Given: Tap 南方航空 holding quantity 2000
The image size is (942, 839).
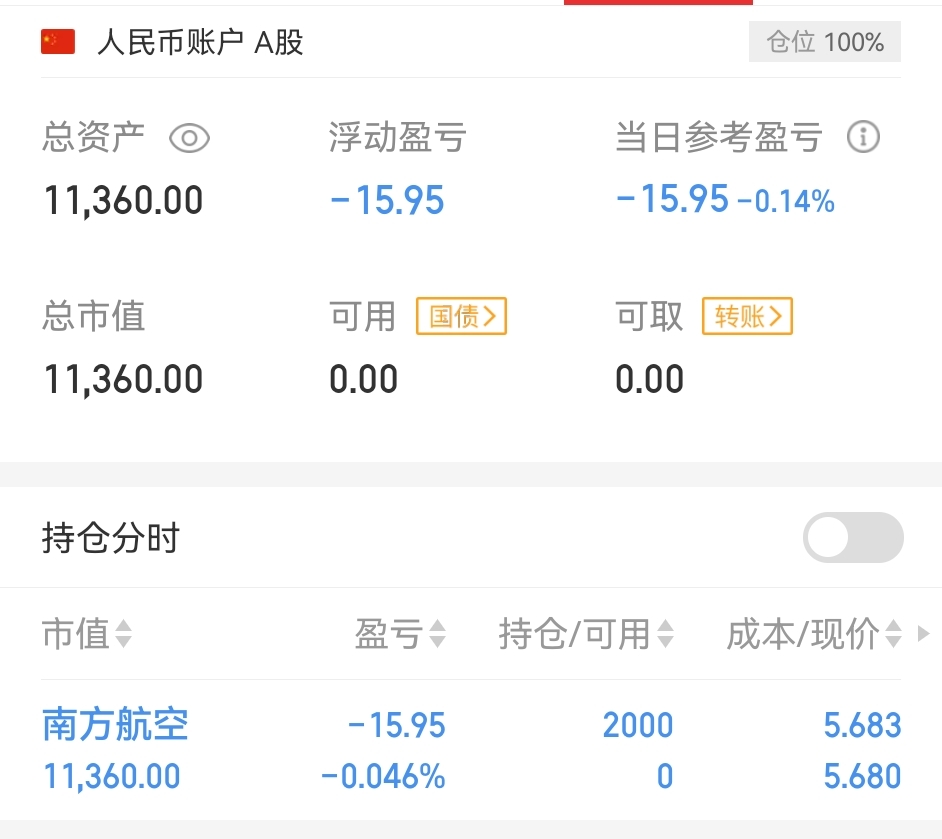Looking at the screenshot, I should pyautogui.click(x=637, y=725).
